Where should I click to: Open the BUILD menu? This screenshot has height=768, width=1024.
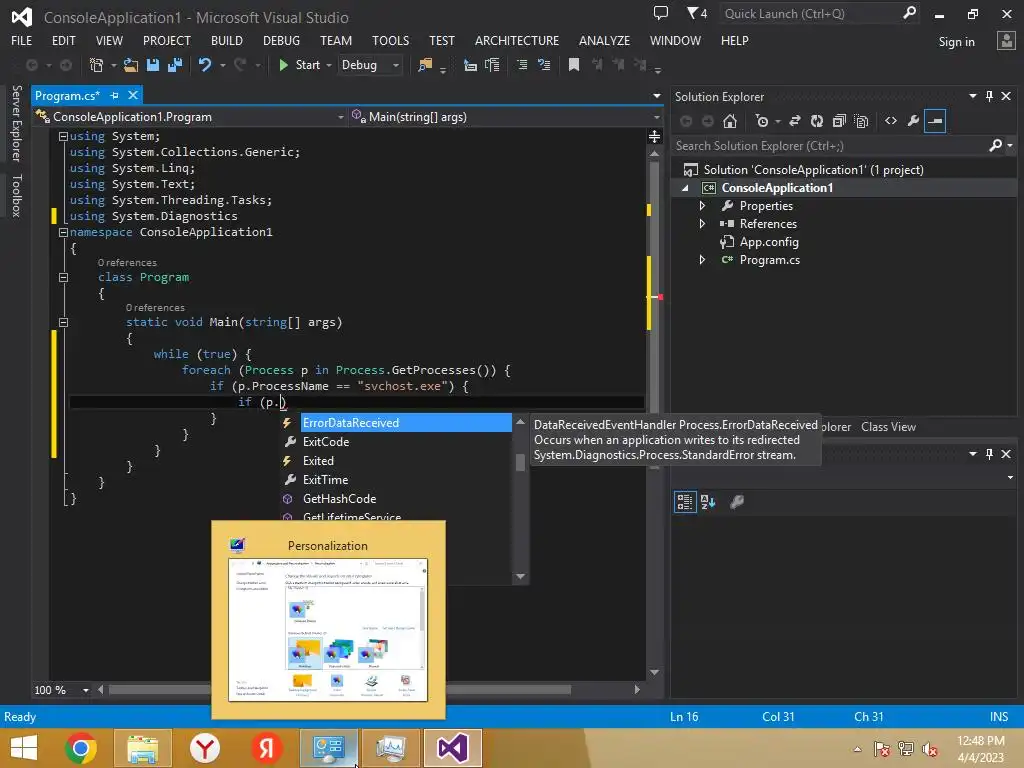pyautogui.click(x=227, y=40)
